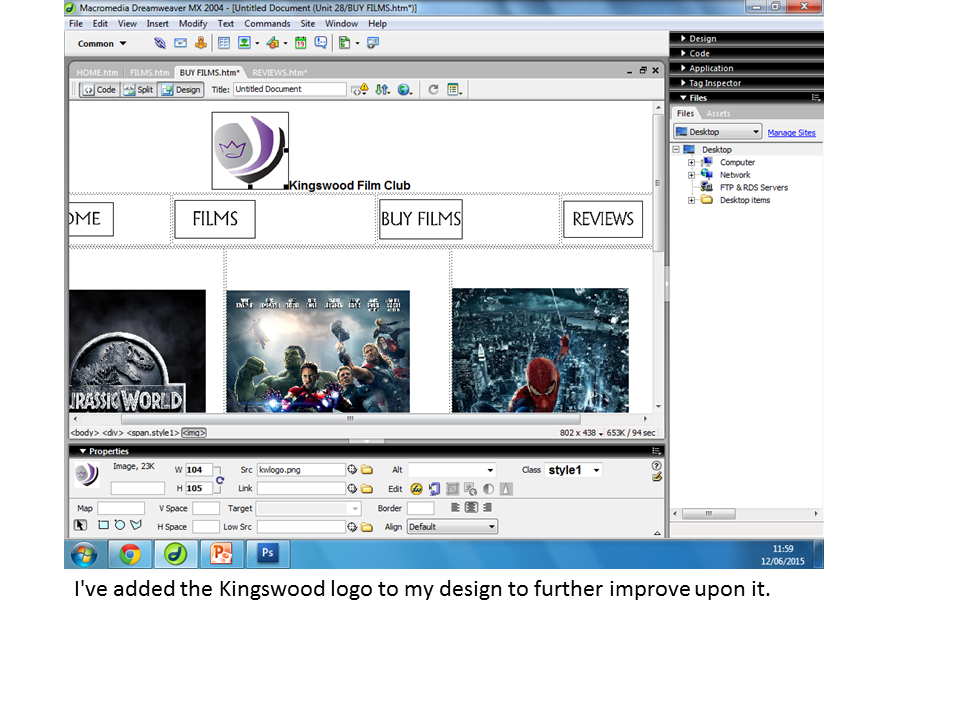Screen dimensions: 960x720
Task: Insert a Comment from the toolbar
Action: coord(320,43)
